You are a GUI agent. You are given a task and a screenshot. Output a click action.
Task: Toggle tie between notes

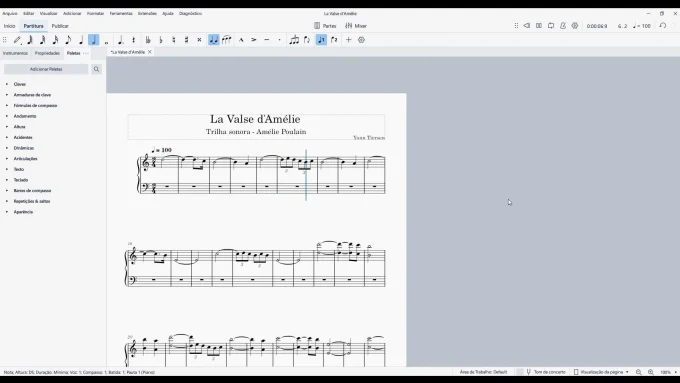214,40
